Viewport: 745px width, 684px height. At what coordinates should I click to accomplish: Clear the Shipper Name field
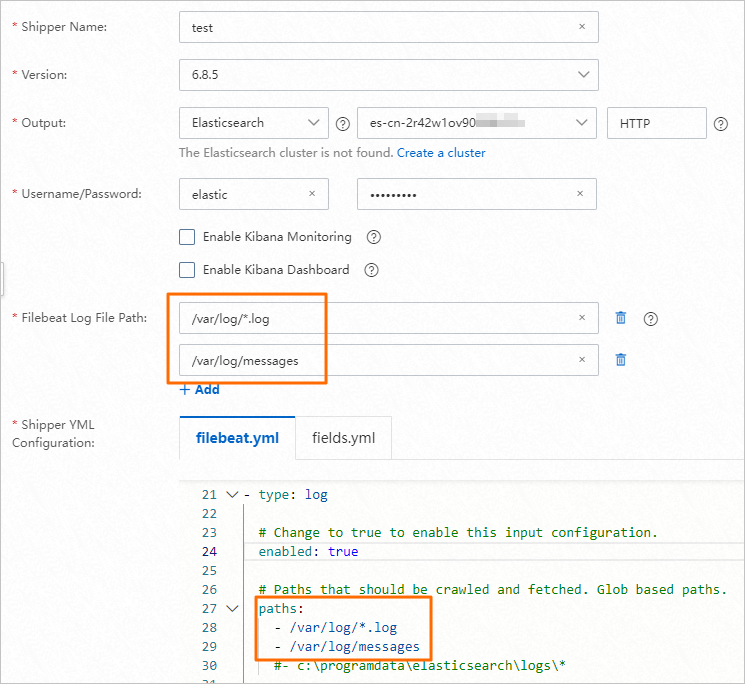(x=582, y=27)
